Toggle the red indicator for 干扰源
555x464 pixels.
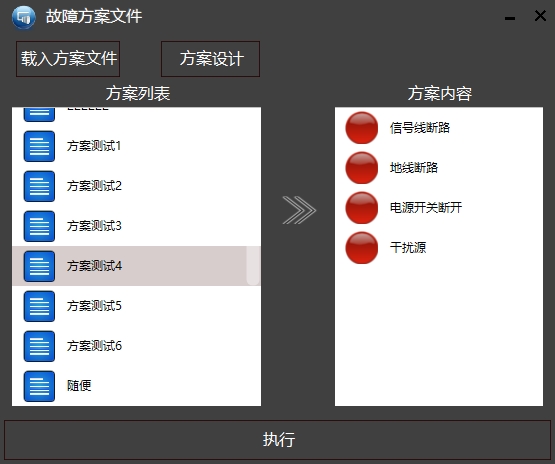tap(362, 248)
